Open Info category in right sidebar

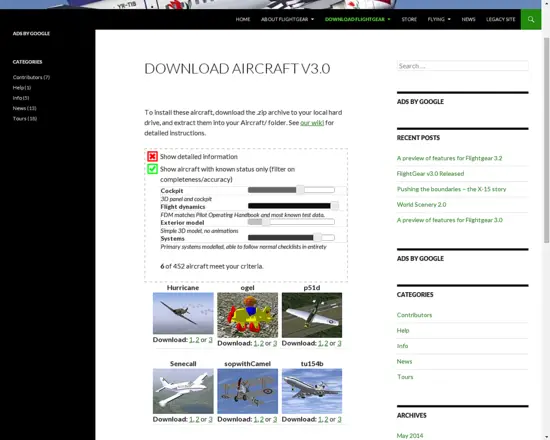tap(402, 346)
